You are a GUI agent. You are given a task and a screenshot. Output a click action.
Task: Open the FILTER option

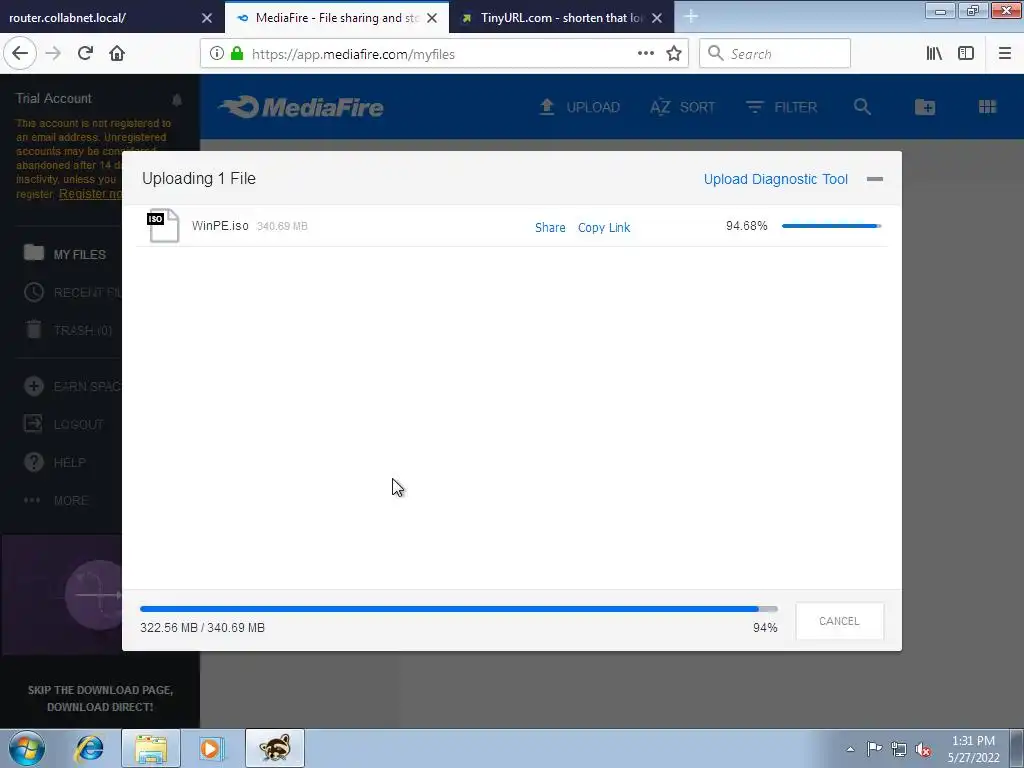coord(781,107)
